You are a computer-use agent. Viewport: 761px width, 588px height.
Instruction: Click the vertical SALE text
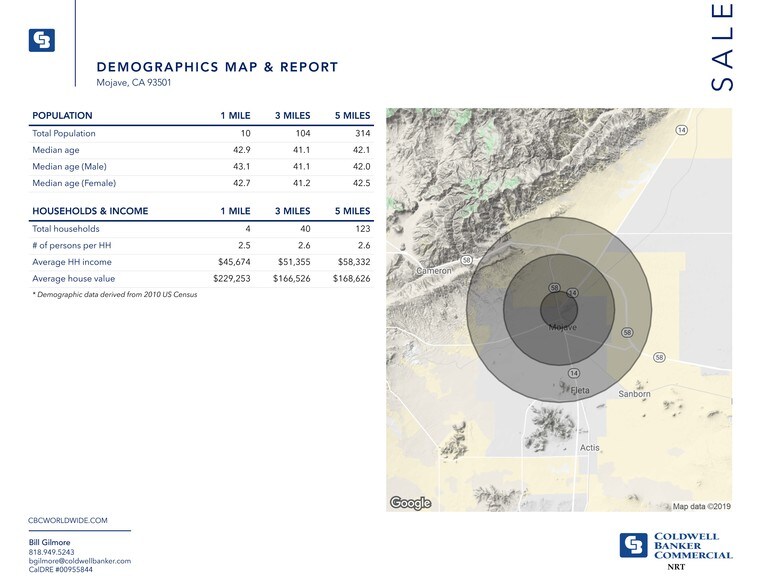coord(722,47)
